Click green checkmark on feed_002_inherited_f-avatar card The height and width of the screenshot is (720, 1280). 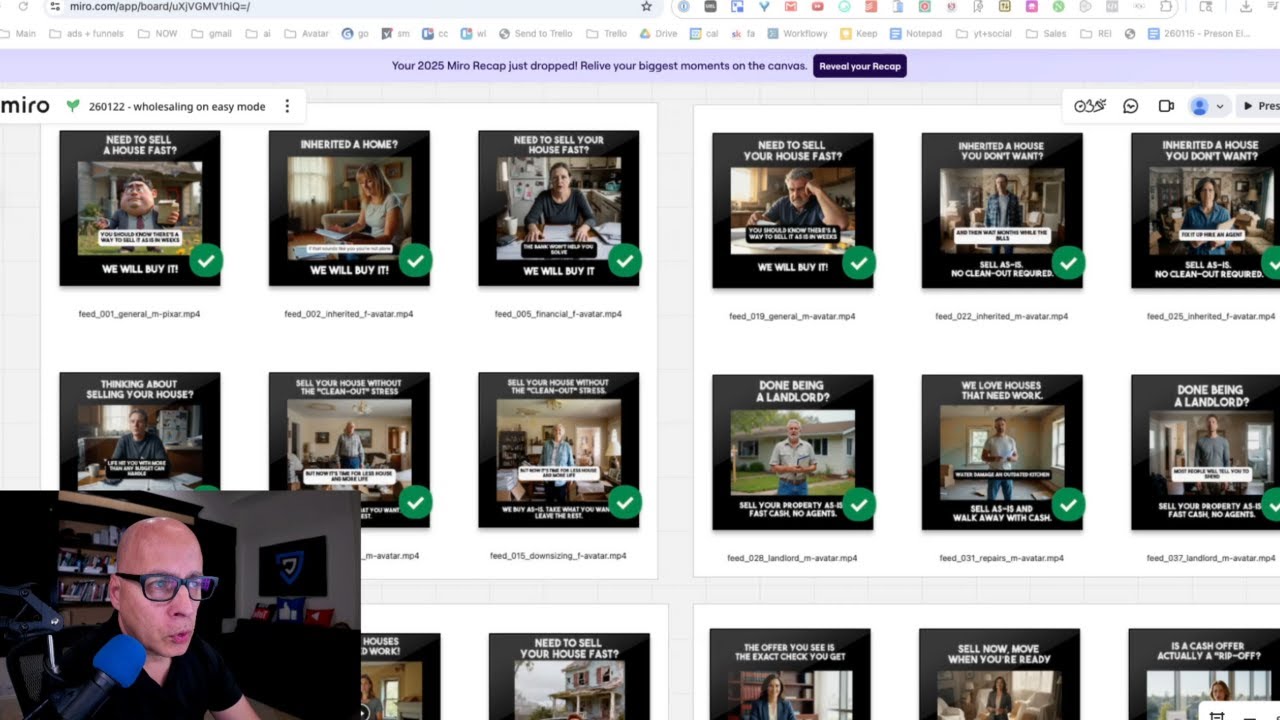(x=415, y=261)
